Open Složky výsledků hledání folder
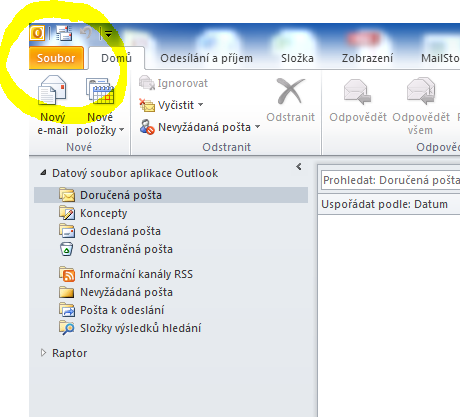Image resolution: width=460 pixels, height=417 pixels. tap(140, 328)
